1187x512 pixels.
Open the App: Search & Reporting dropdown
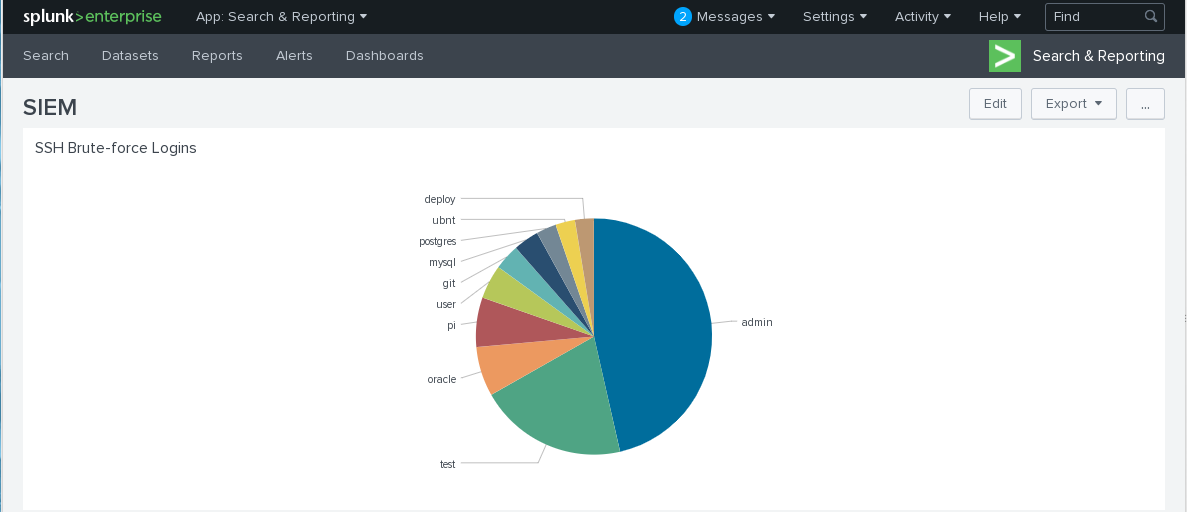(281, 16)
